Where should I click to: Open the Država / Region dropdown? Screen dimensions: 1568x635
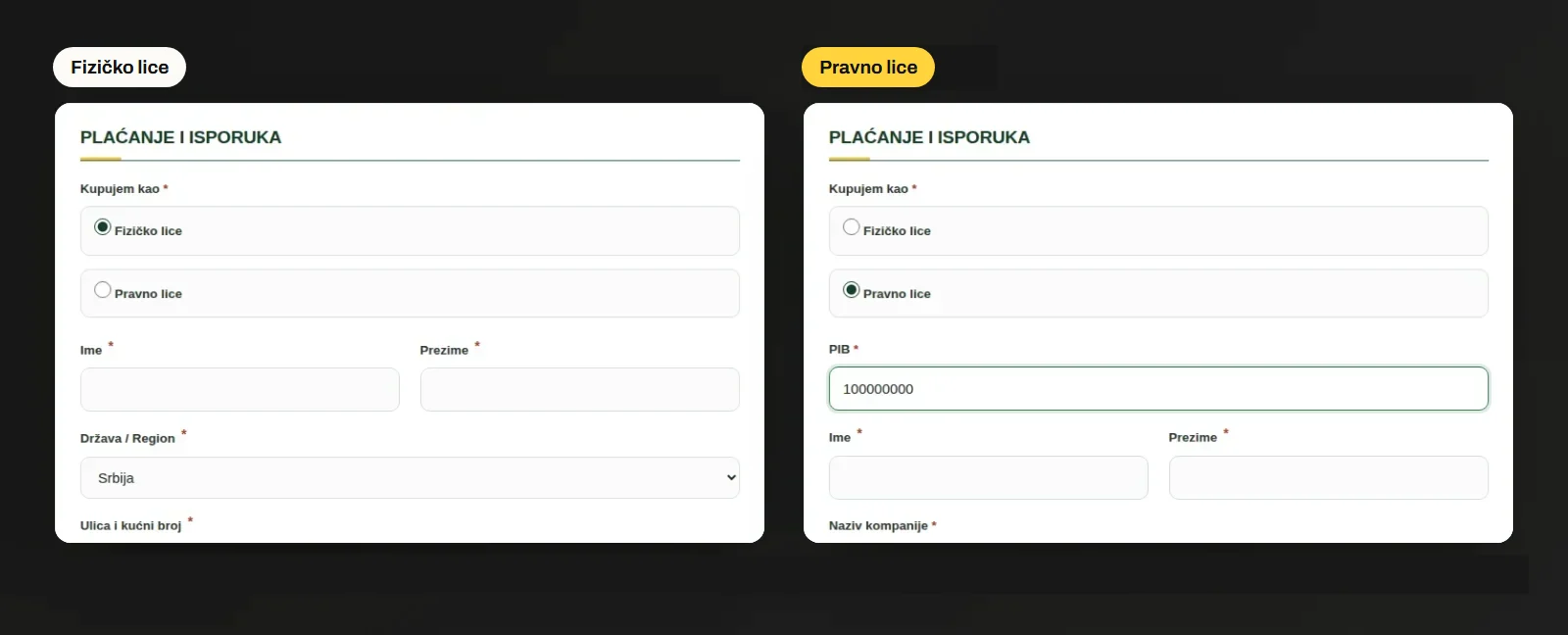coord(410,478)
